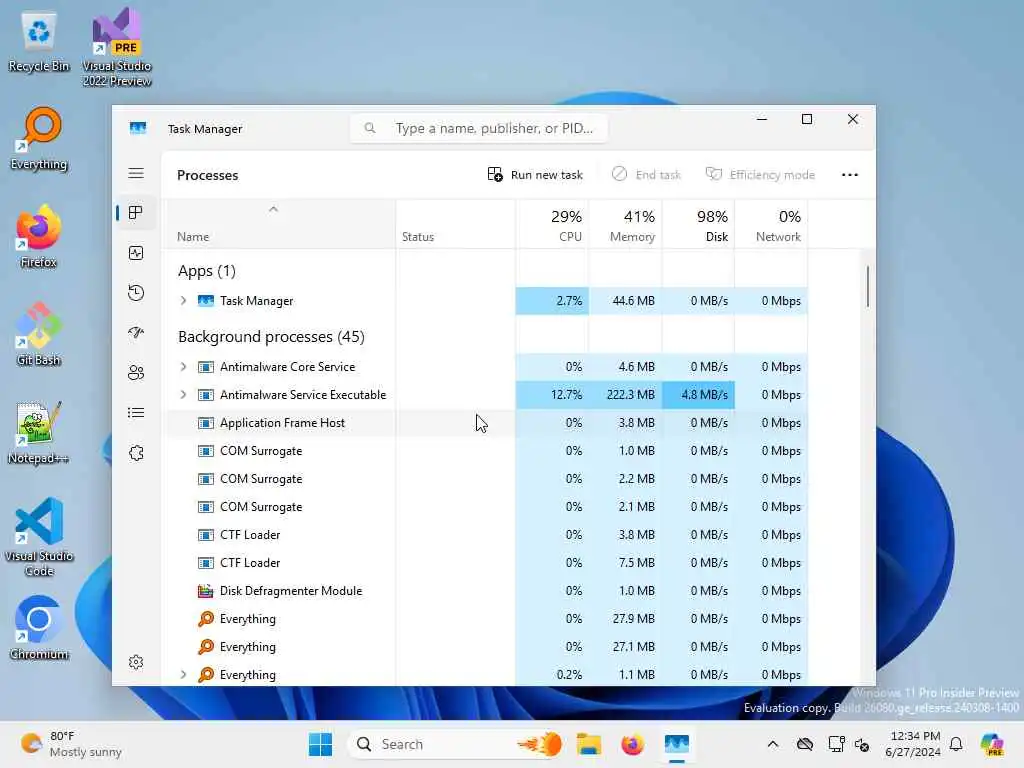The width and height of the screenshot is (1024, 768).
Task: Open the Users icon in sidebar
Action: (x=136, y=373)
